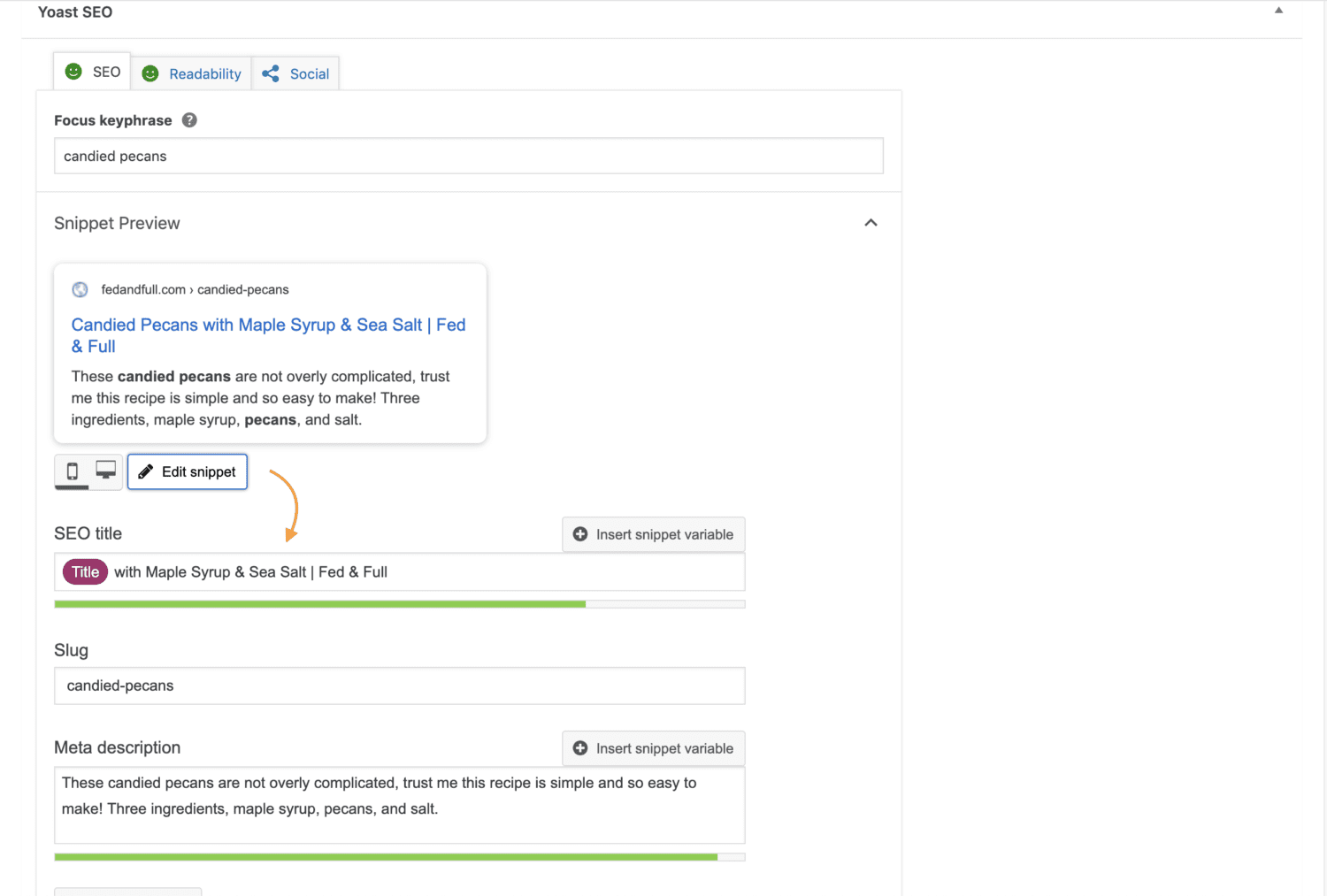Collapse the Yoast SEO meta box

[x=1278, y=9]
